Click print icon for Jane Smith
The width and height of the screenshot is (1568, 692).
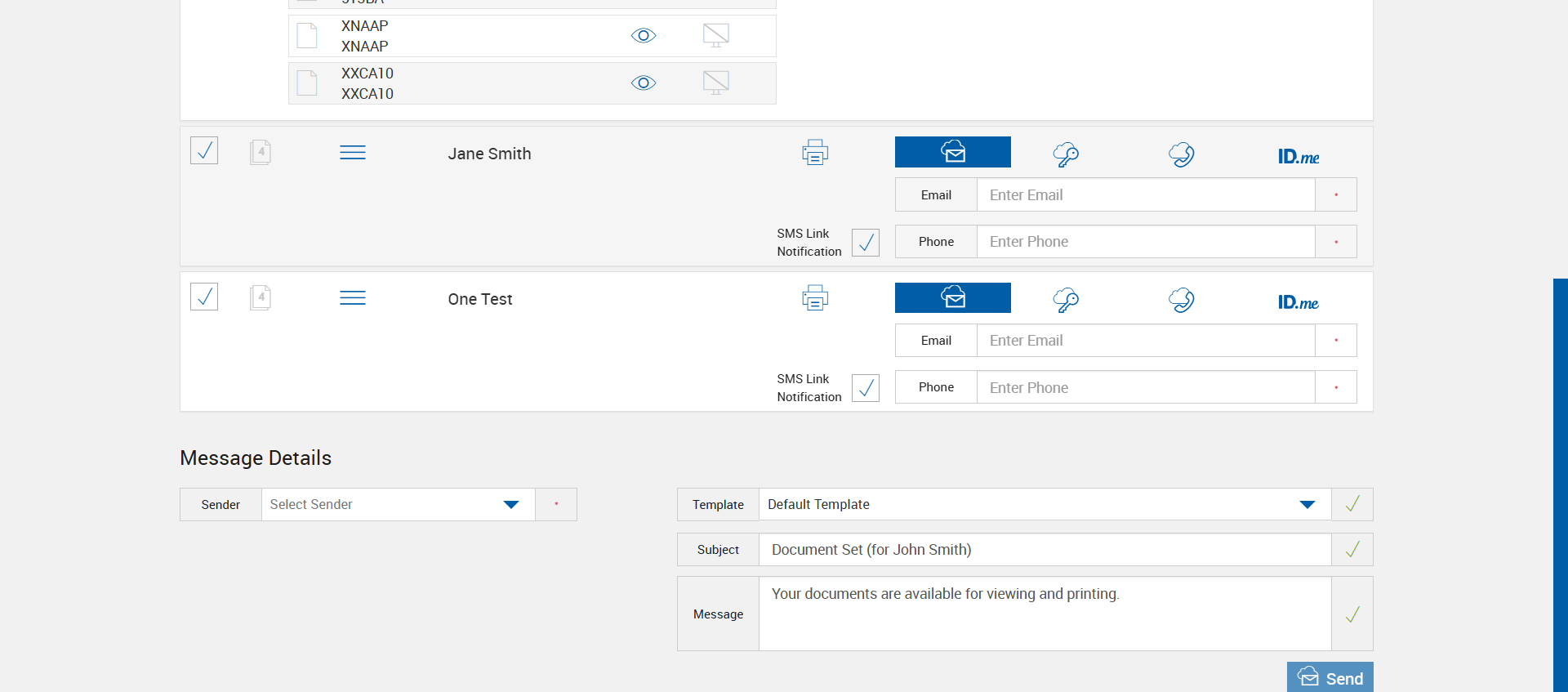[815, 153]
